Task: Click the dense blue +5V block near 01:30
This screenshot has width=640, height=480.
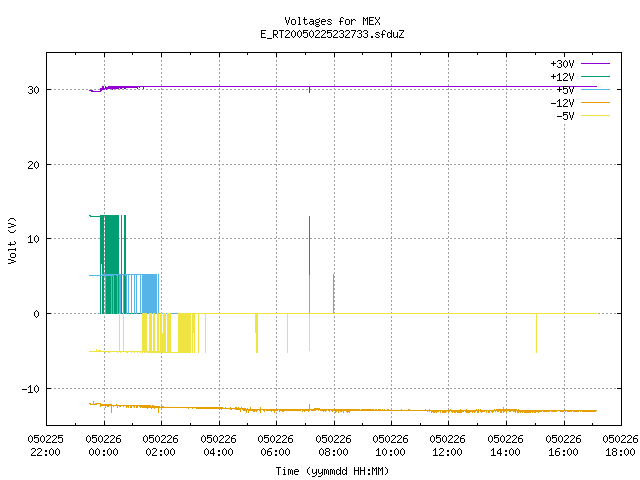Action: click(x=149, y=294)
